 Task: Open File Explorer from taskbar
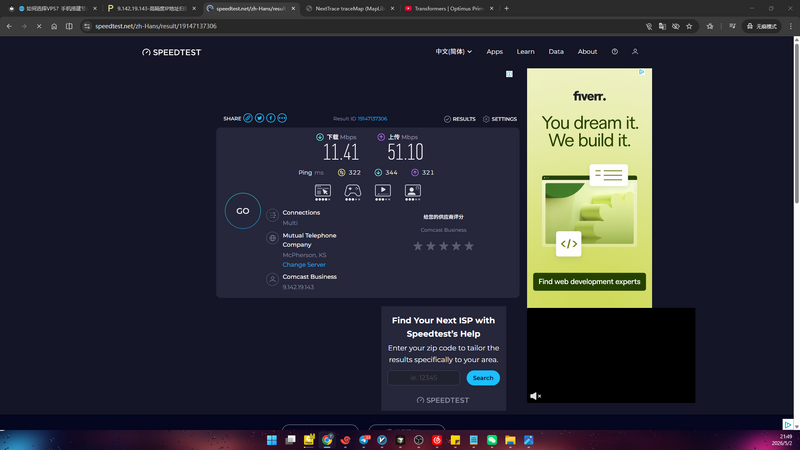pos(510,440)
